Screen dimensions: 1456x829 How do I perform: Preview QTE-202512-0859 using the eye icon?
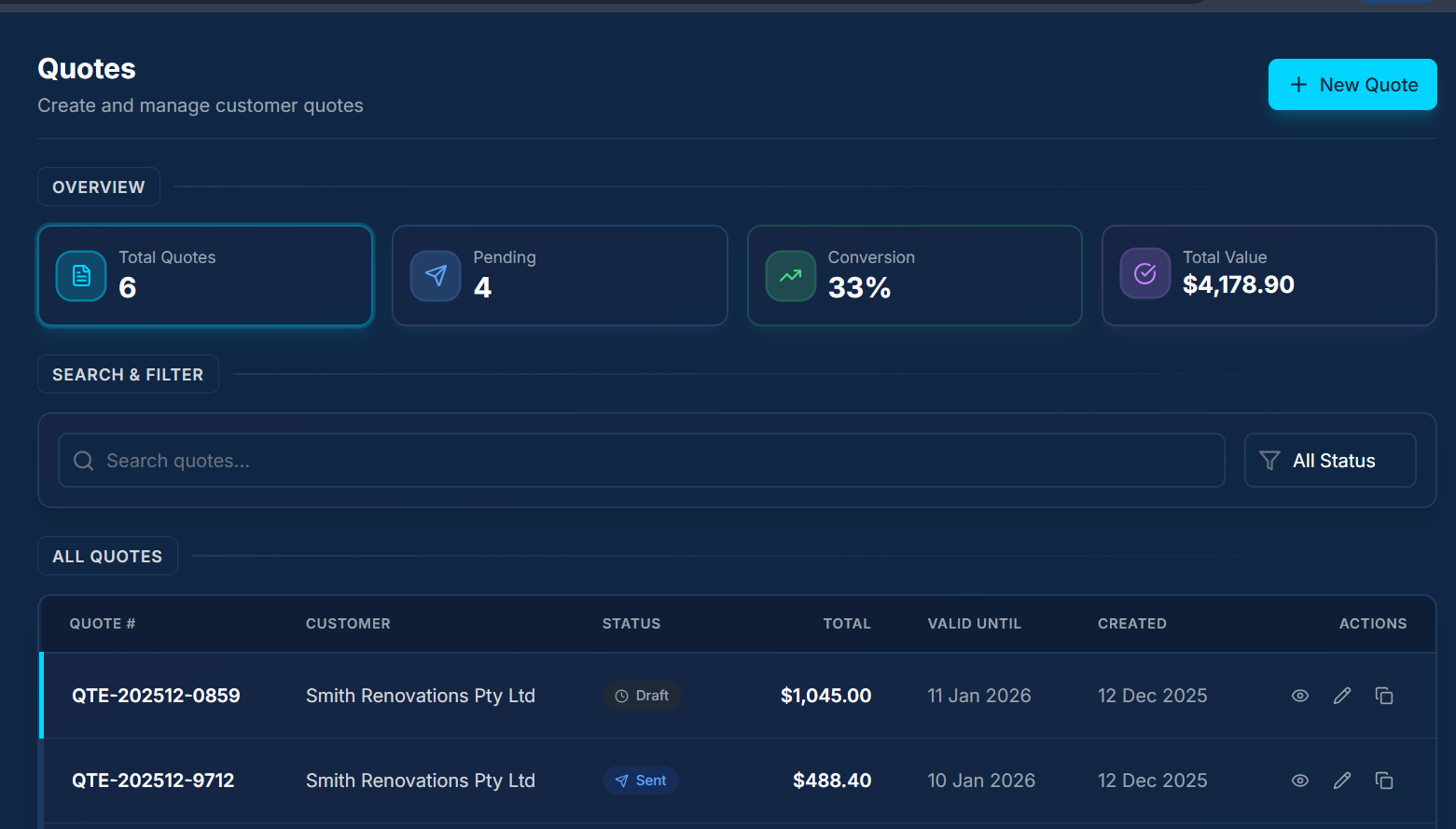point(1299,696)
